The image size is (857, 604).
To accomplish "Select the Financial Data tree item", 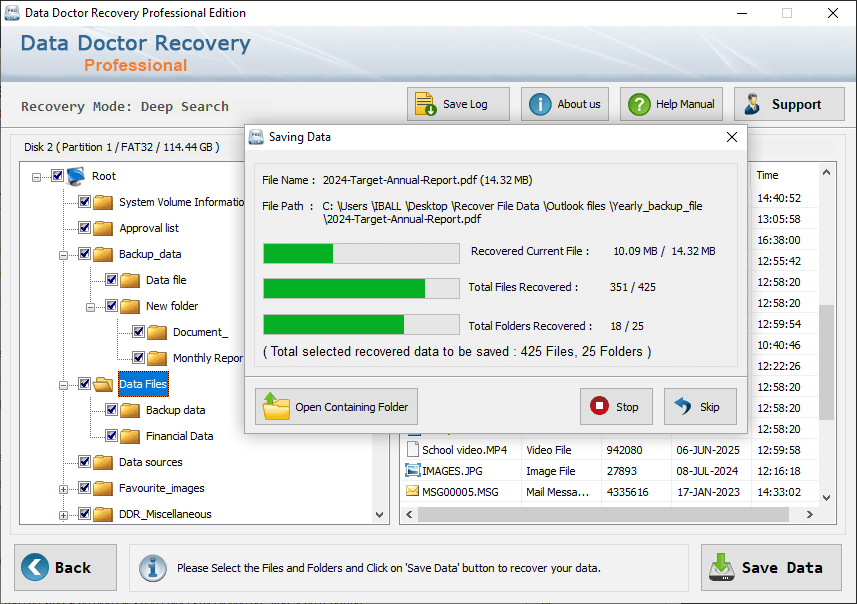I will point(179,436).
